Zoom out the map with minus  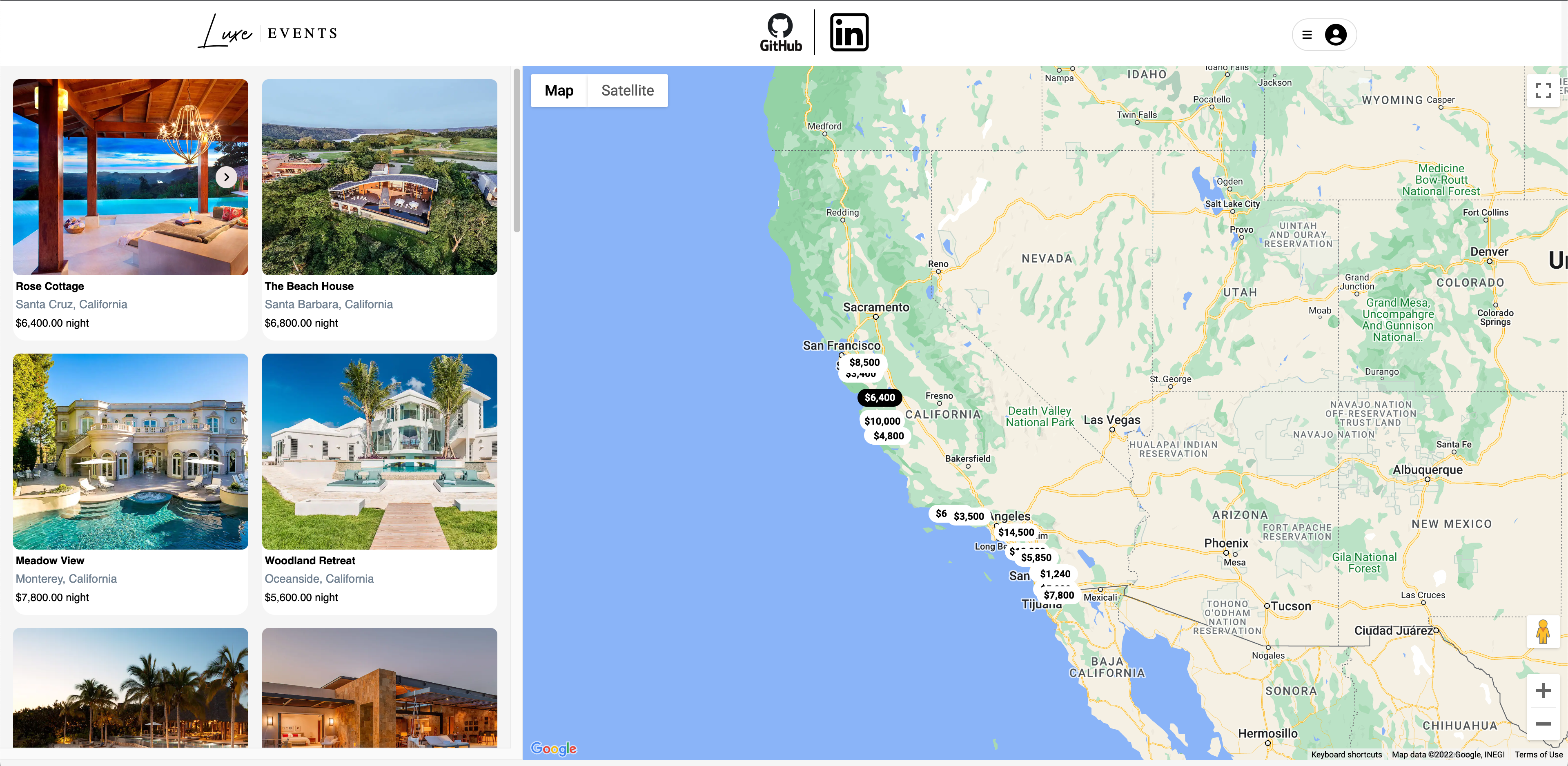1542,724
